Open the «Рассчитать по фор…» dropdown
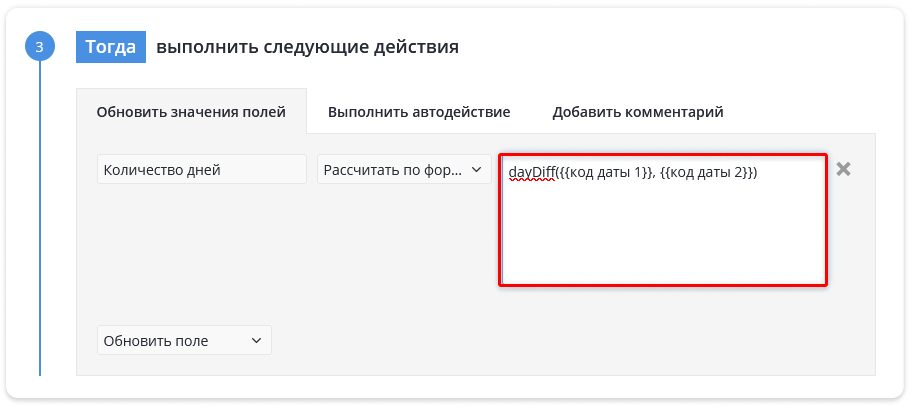Viewport: 913px width, 408px height. point(404,169)
